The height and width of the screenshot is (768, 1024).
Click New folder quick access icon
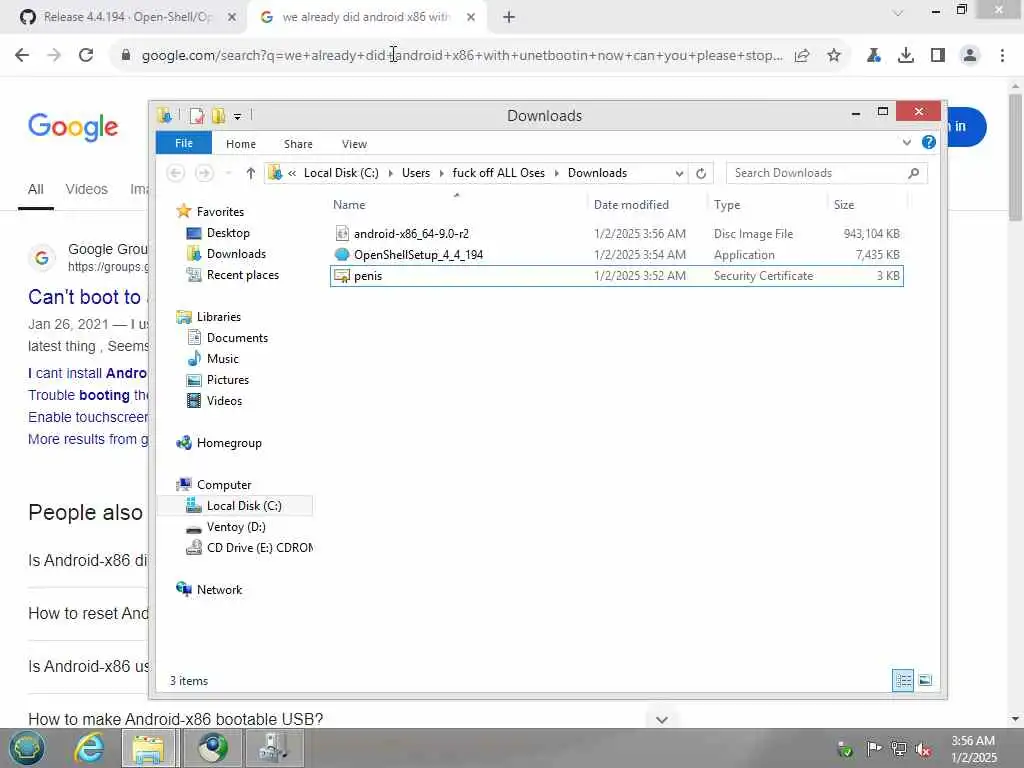pyautogui.click(x=218, y=116)
